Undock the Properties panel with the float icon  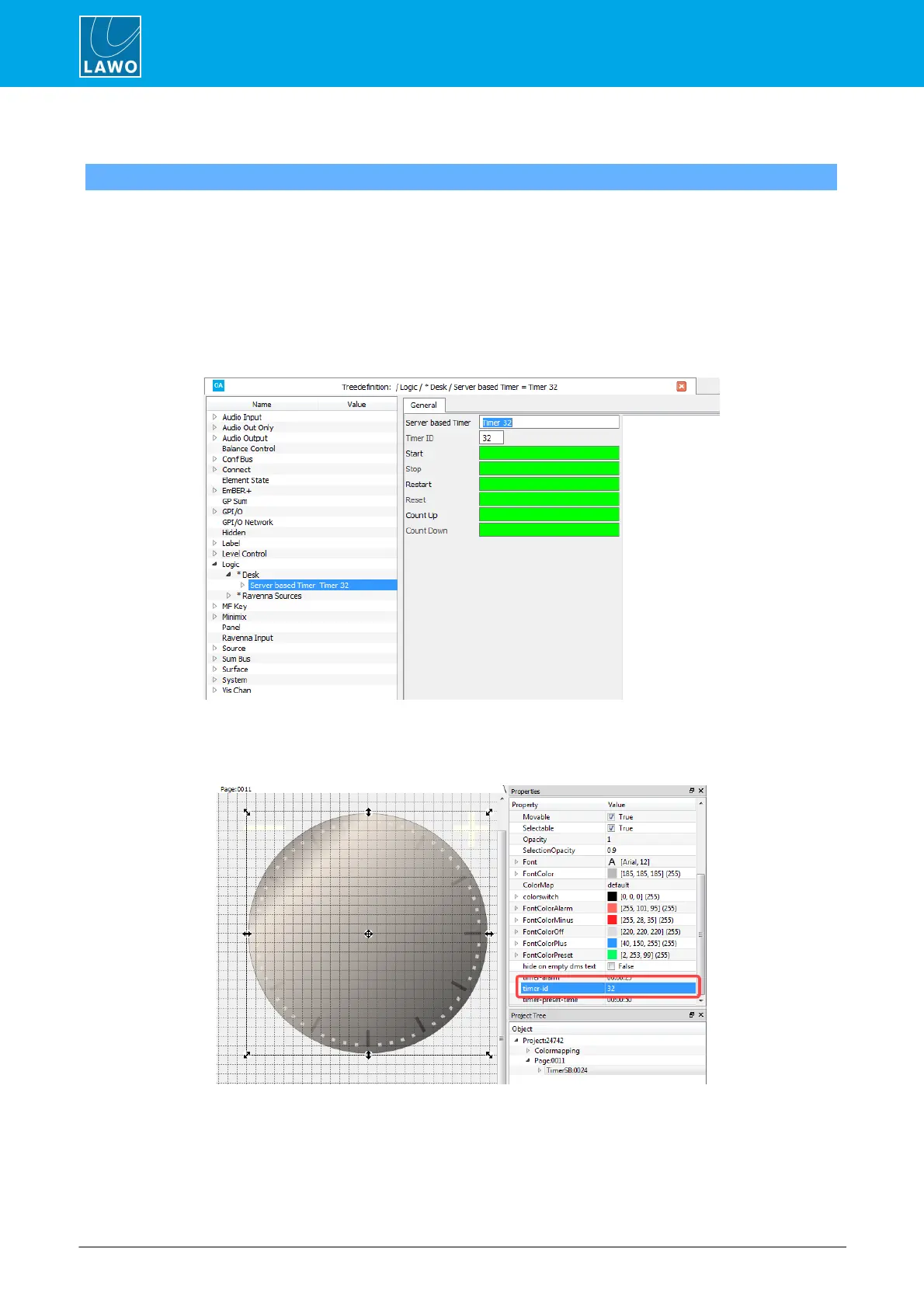(x=692, y=791)
